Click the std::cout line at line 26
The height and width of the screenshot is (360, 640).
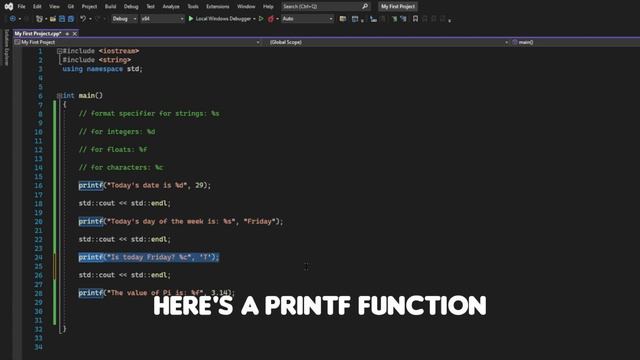124,275
